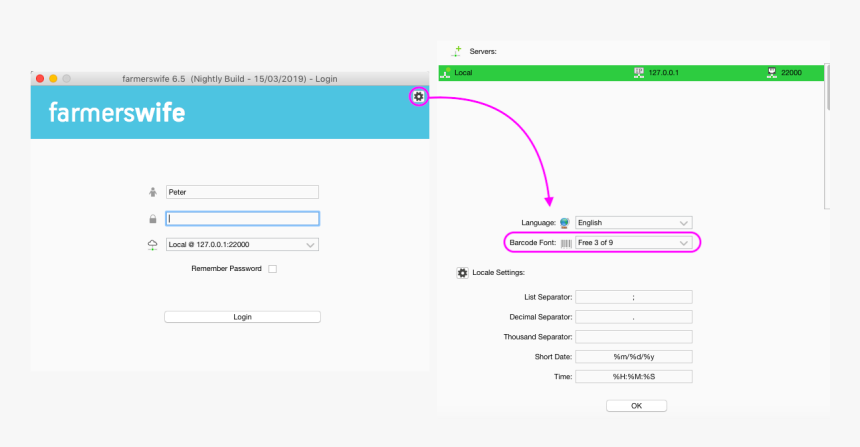Open the Barcode Font dropdown Free 3 of 9

(x=633, y=242)
